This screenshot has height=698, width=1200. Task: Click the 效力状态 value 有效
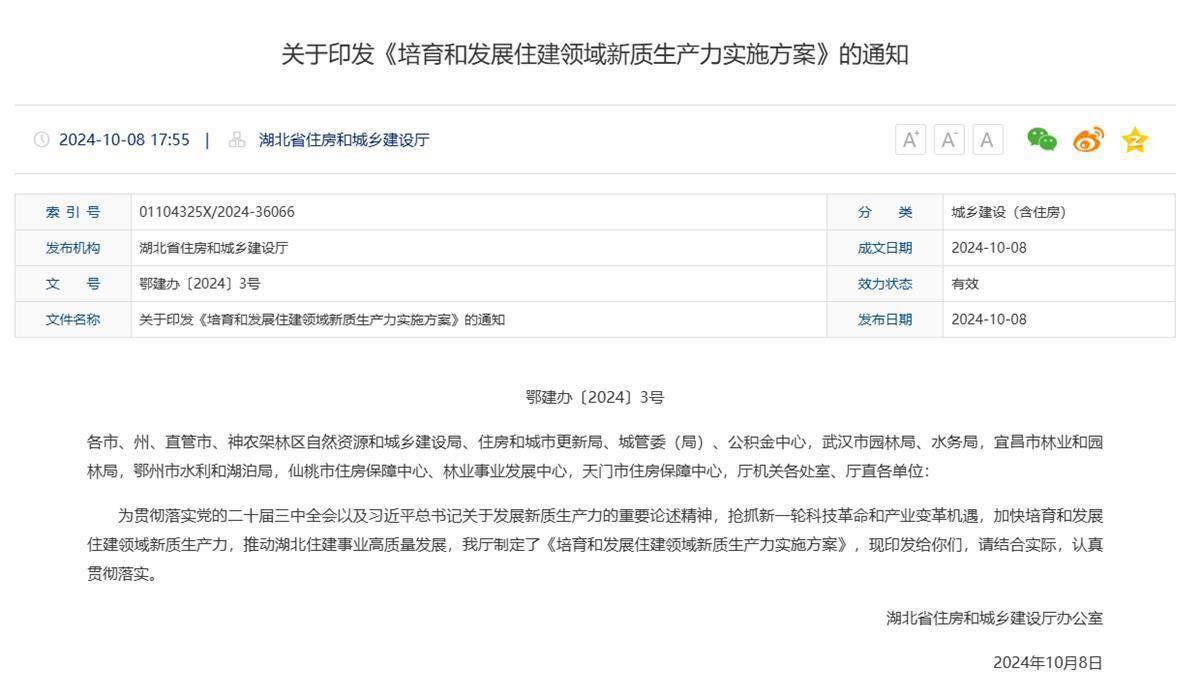pyautogui.click(x=965, y=284)
